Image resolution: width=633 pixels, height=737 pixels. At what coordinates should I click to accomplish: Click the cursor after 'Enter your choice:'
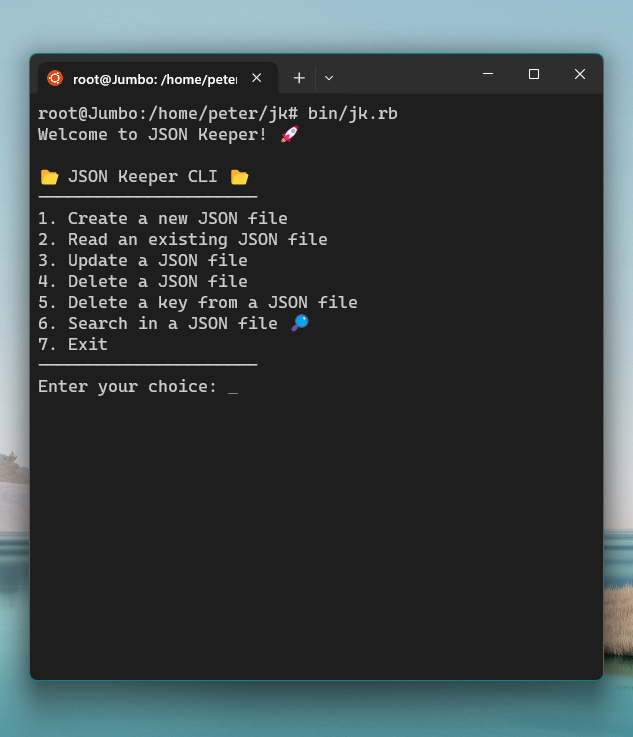[233, 387]
